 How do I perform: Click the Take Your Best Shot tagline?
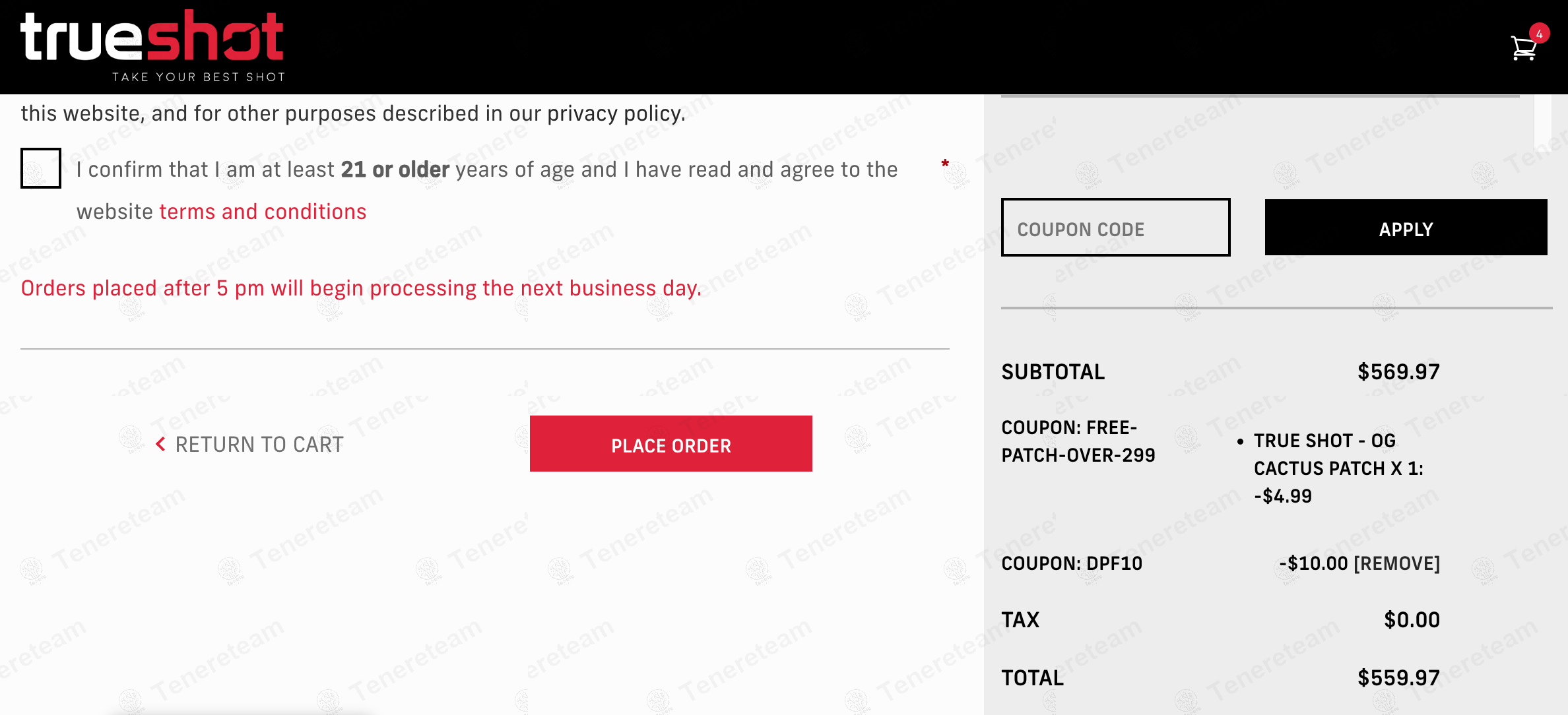coord(199,77)
